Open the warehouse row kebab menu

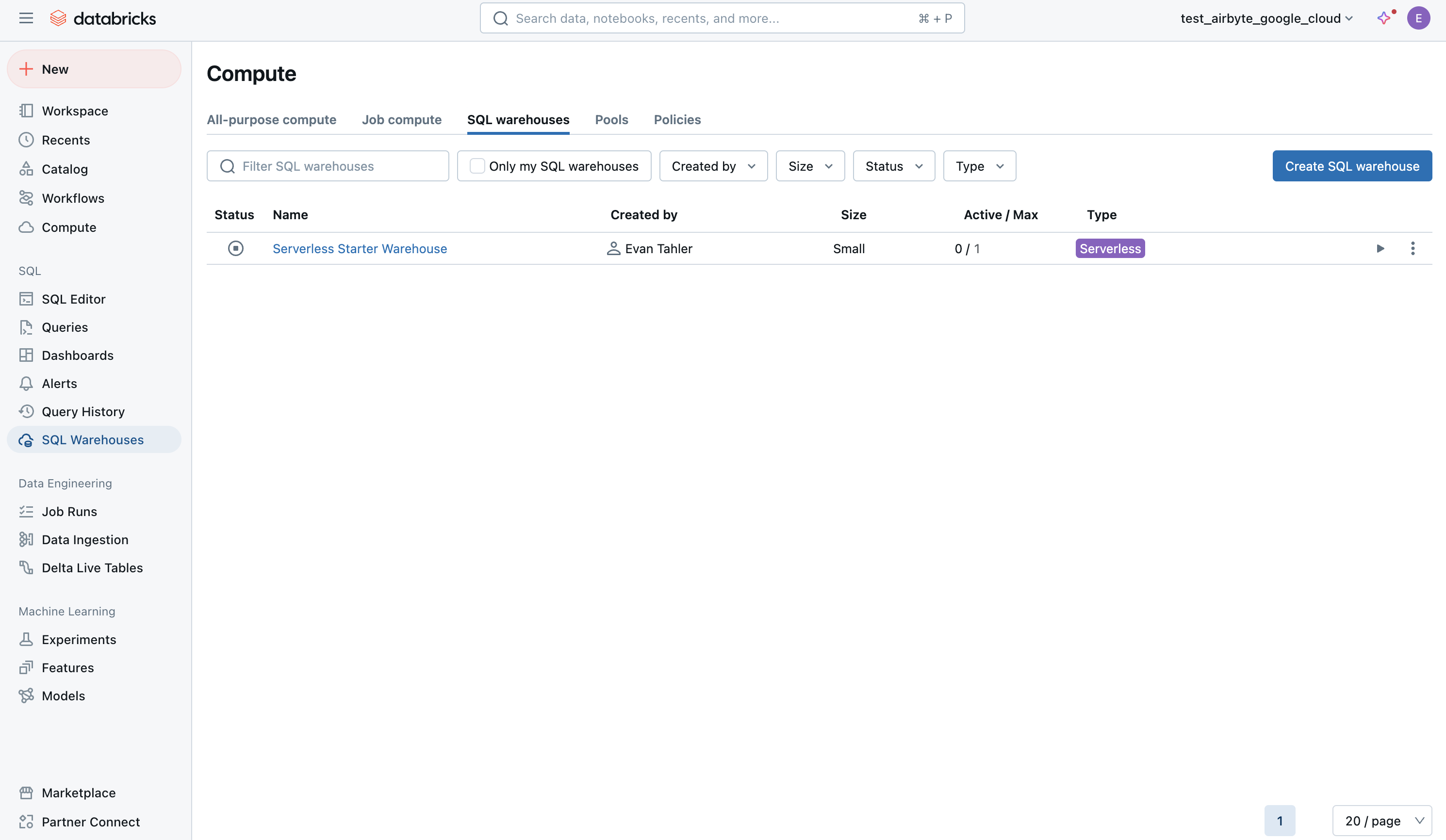pos(1413,248)
